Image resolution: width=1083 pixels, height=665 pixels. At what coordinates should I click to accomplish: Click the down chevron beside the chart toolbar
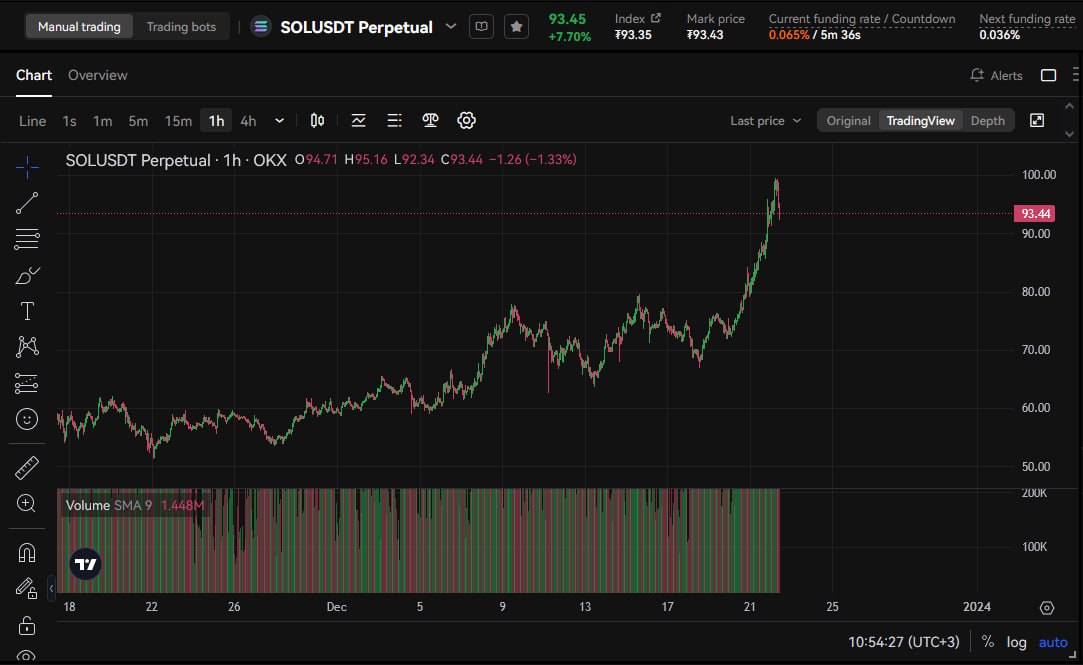[1069, 134]
